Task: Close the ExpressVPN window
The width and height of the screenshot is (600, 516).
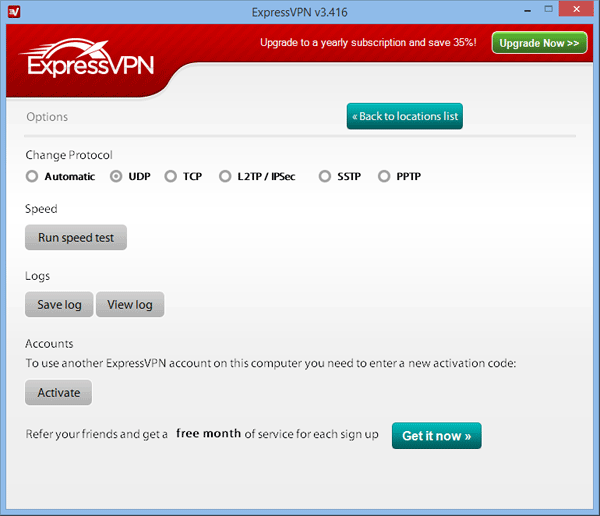Action: coord(576,9)
